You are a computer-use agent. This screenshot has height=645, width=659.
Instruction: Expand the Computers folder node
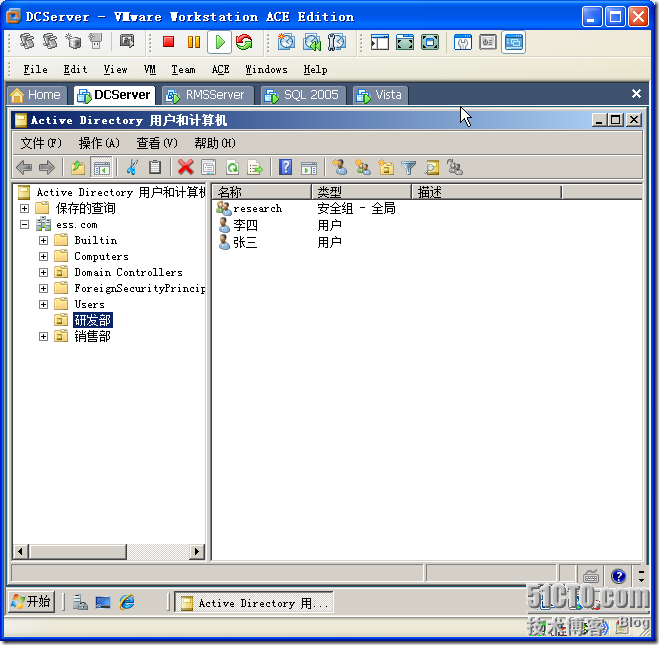[x=43, y=257]
